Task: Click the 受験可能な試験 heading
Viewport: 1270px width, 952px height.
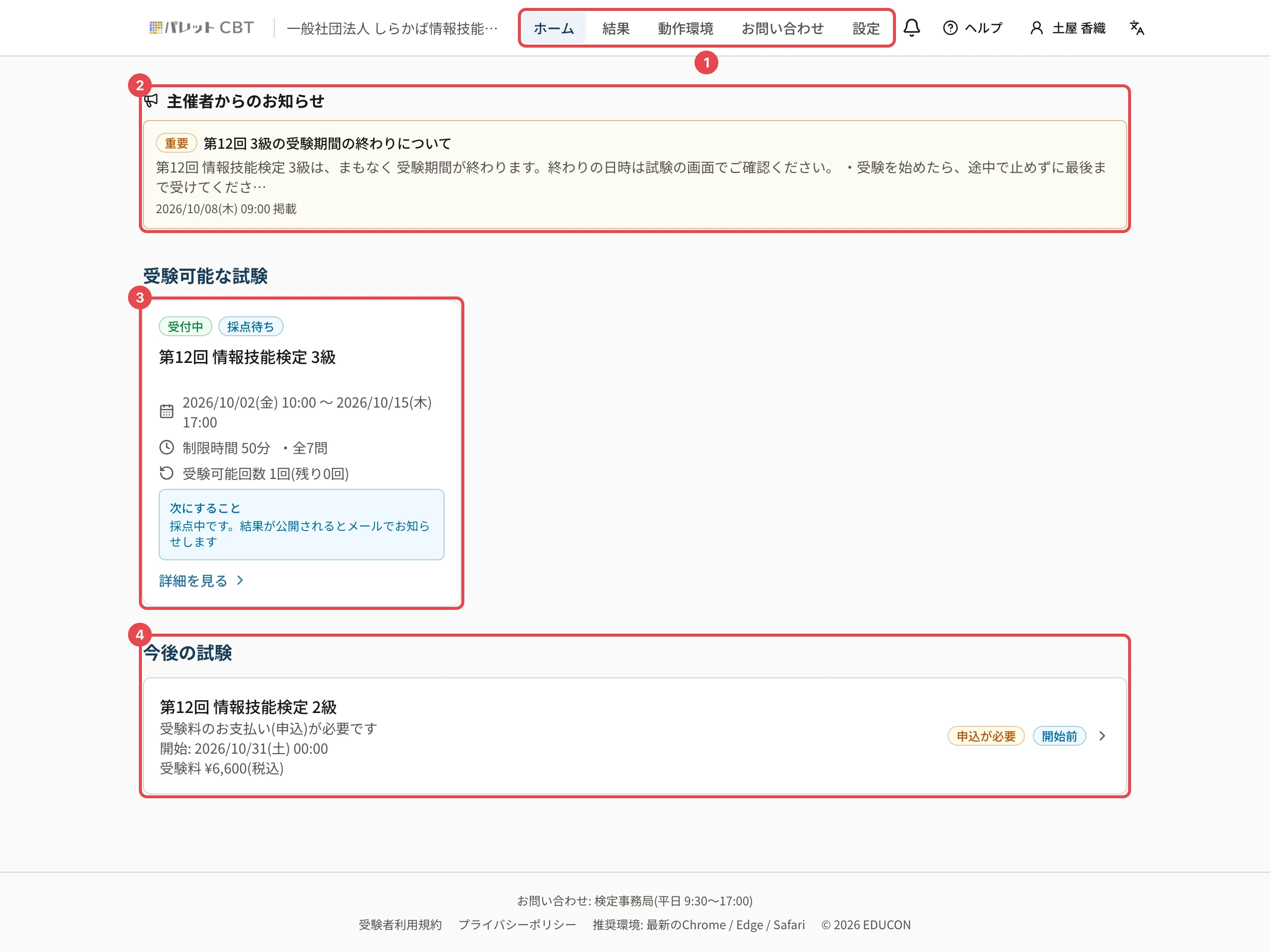Action: [205, 276]
